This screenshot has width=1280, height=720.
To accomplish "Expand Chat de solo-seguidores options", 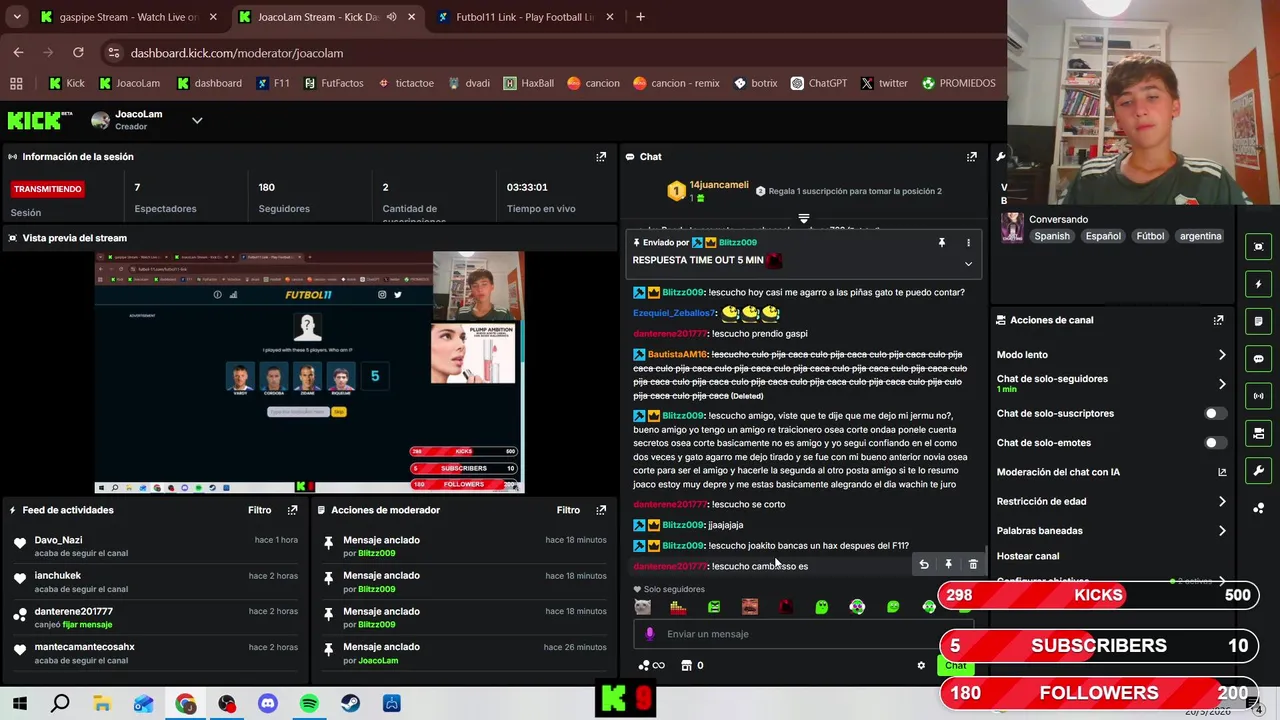I will click(x=1221, y=384).
